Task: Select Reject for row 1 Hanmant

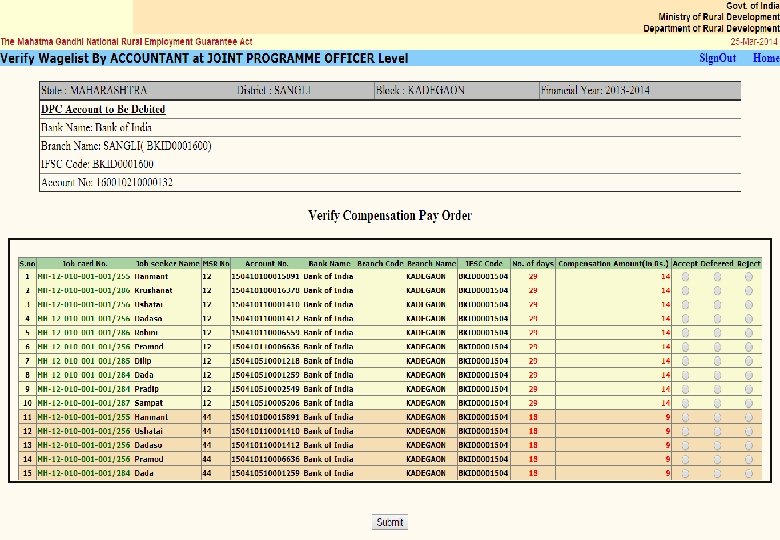Action: pos(749,276)
